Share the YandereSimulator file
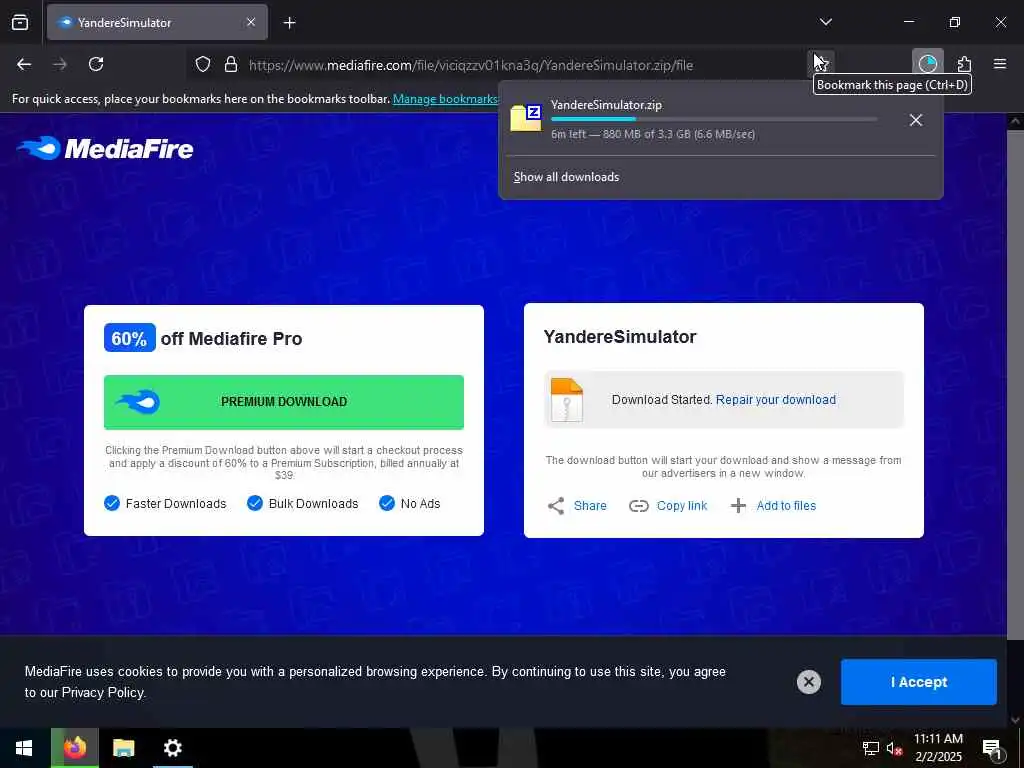 click(x=590, y=505)
